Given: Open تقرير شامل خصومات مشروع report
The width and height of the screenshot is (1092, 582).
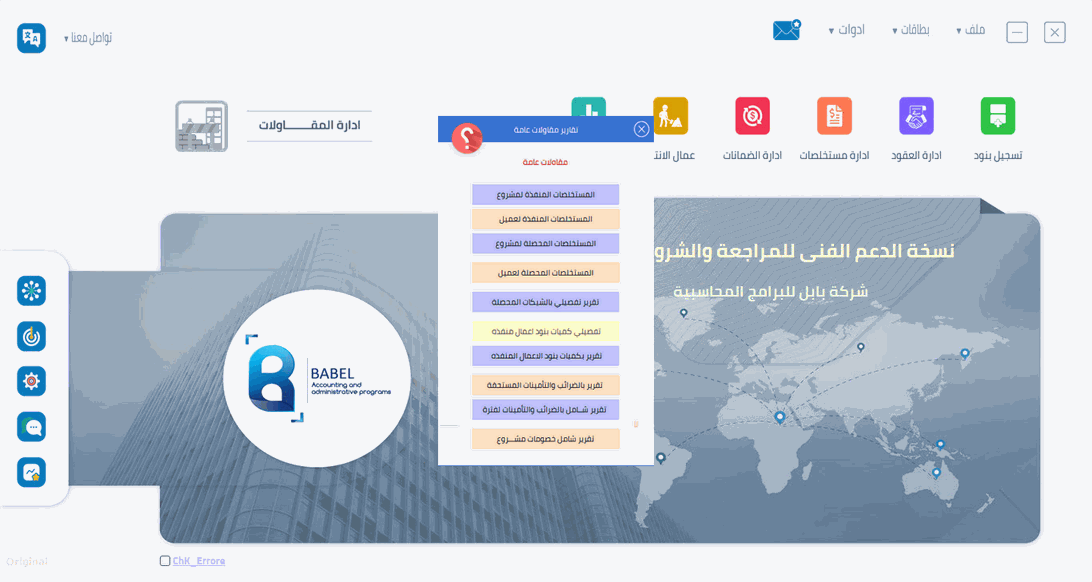Looking at the screenshot, I should tap(545, 438).
